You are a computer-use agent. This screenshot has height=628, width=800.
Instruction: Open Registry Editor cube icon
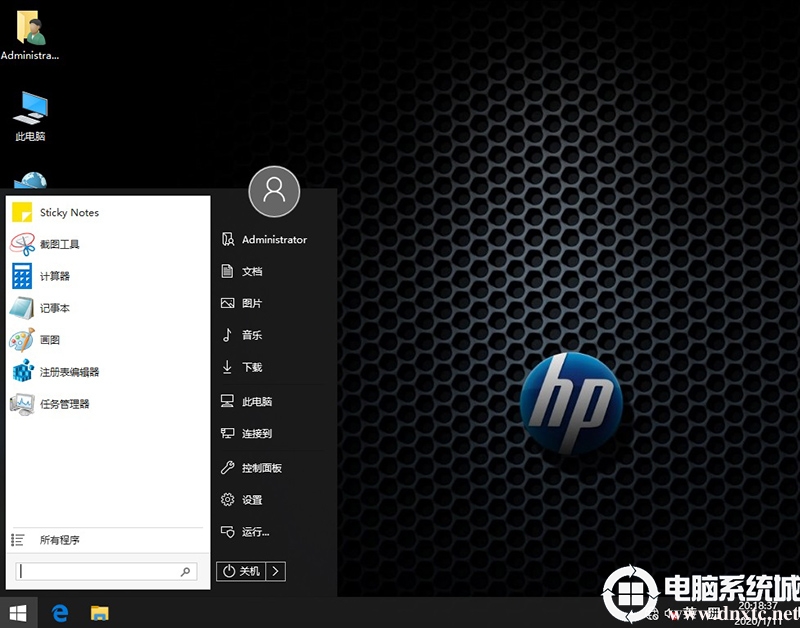22,371
